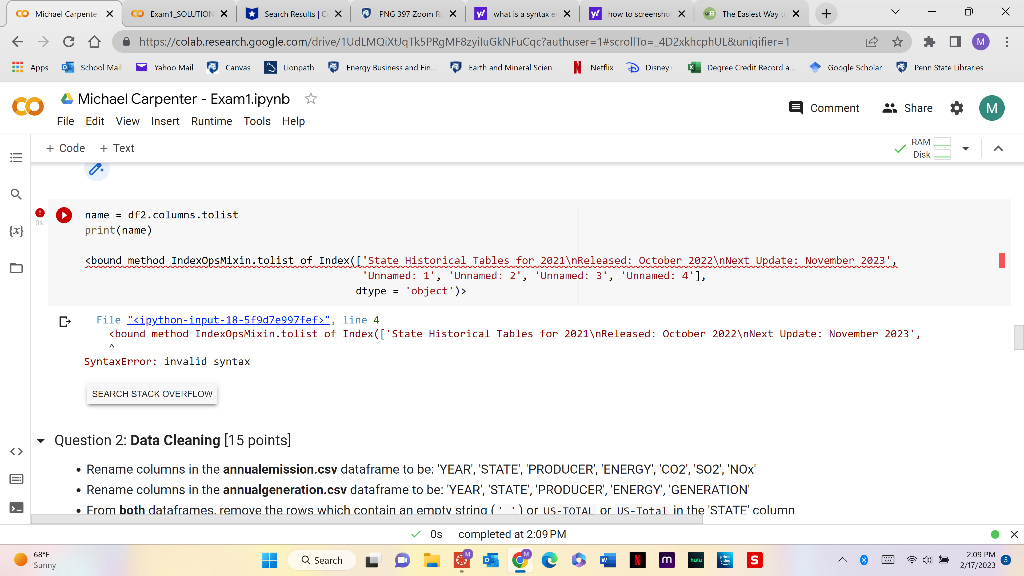1024x576 pixels.
Task: Open the code snippets panel
Action: point(15,451)
